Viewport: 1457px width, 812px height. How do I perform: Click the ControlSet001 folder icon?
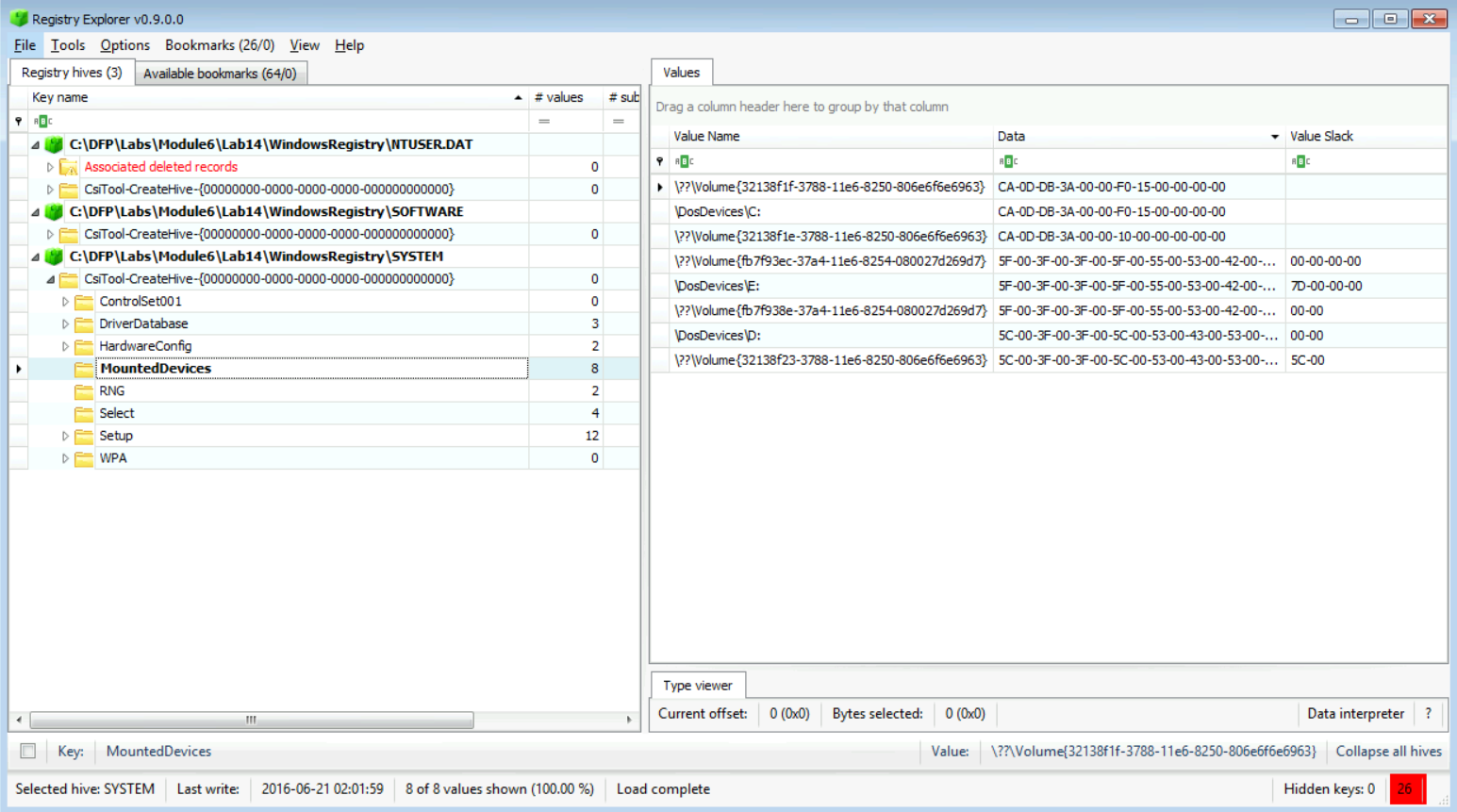[84, 302]
